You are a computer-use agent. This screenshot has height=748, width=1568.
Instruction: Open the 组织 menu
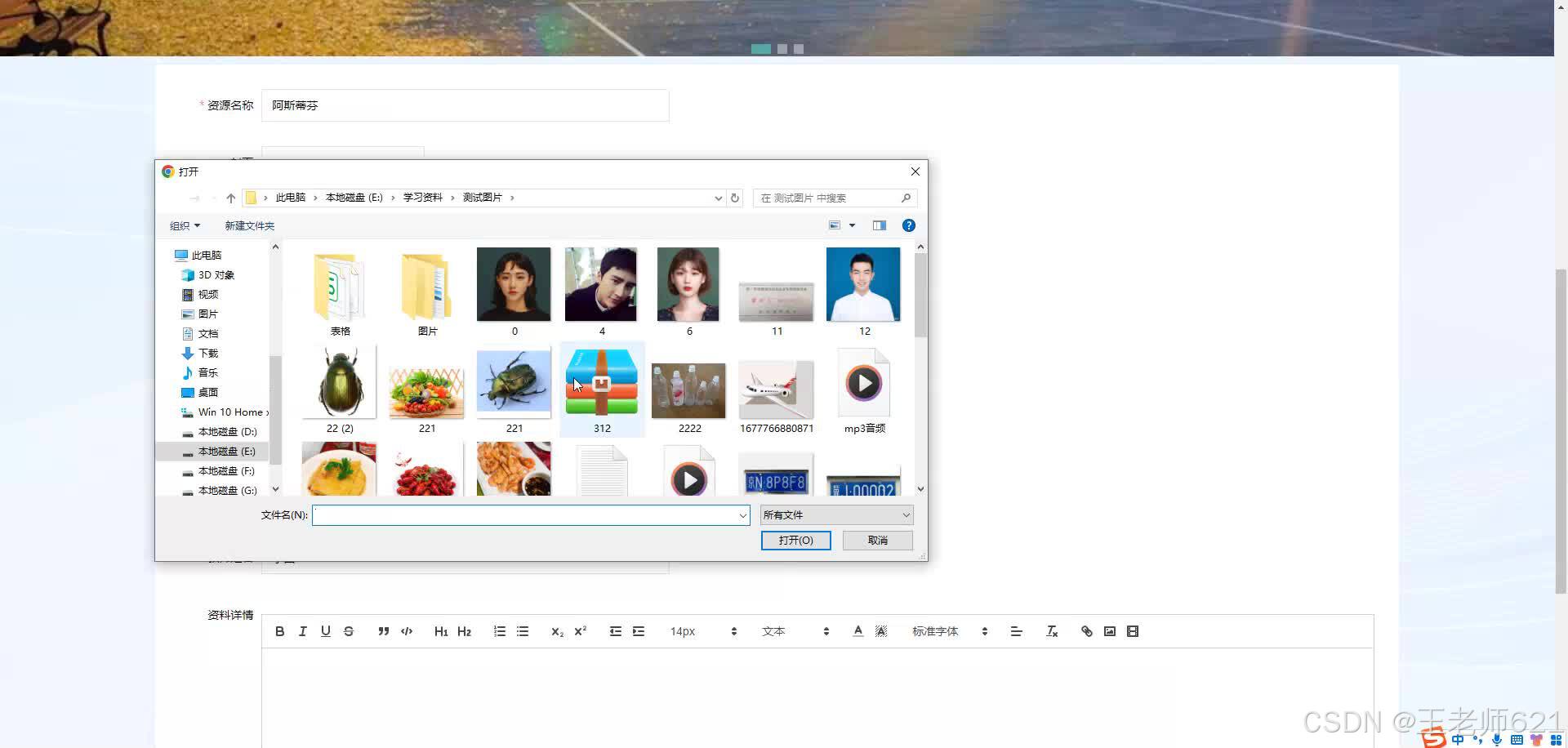(185, 225)
